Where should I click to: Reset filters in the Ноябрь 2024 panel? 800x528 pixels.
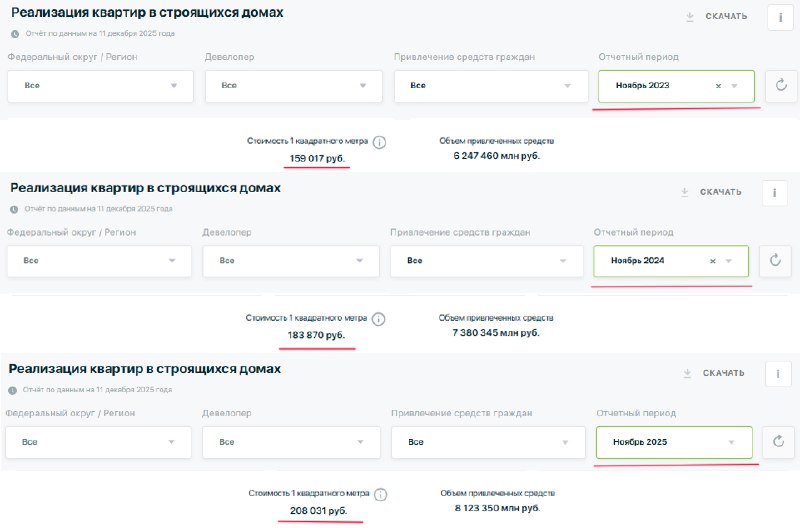775,261
